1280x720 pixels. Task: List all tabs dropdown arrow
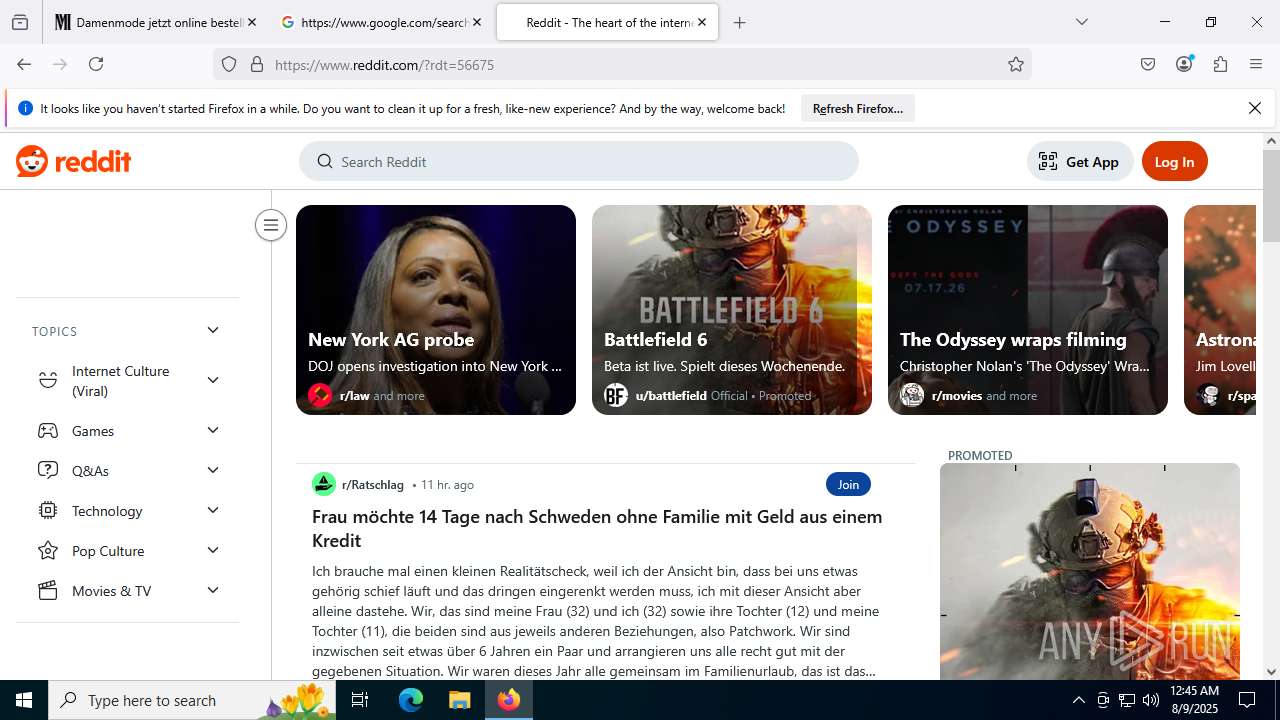point(1082,22)
